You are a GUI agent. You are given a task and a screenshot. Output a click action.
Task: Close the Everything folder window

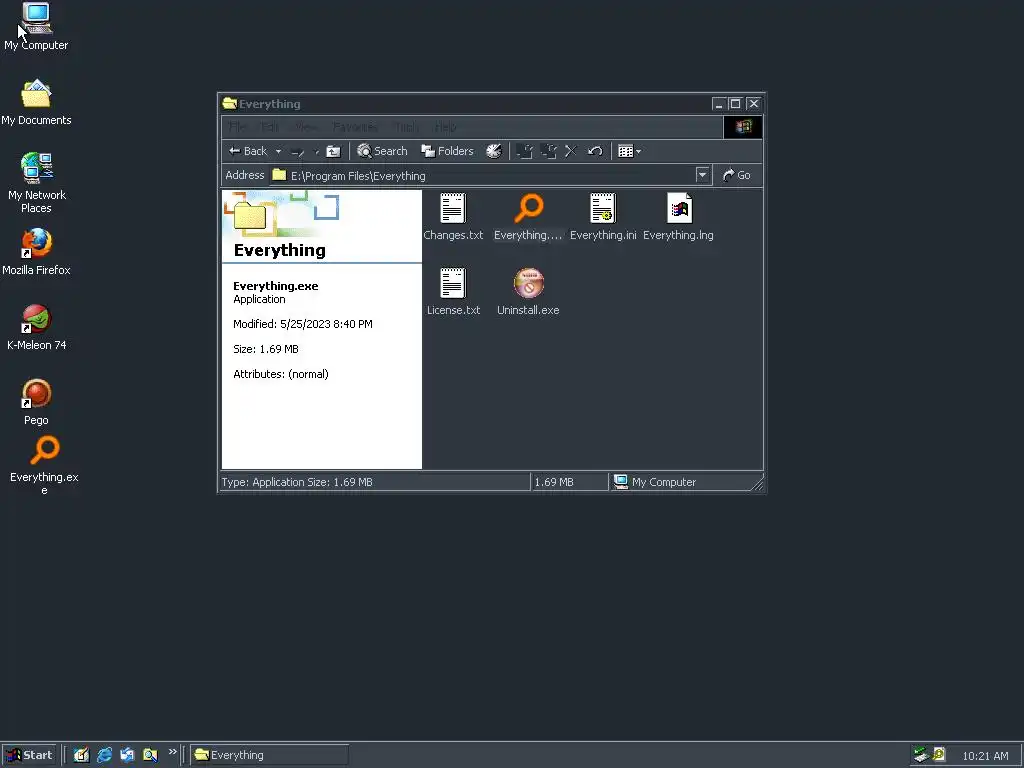click(754, 104)
